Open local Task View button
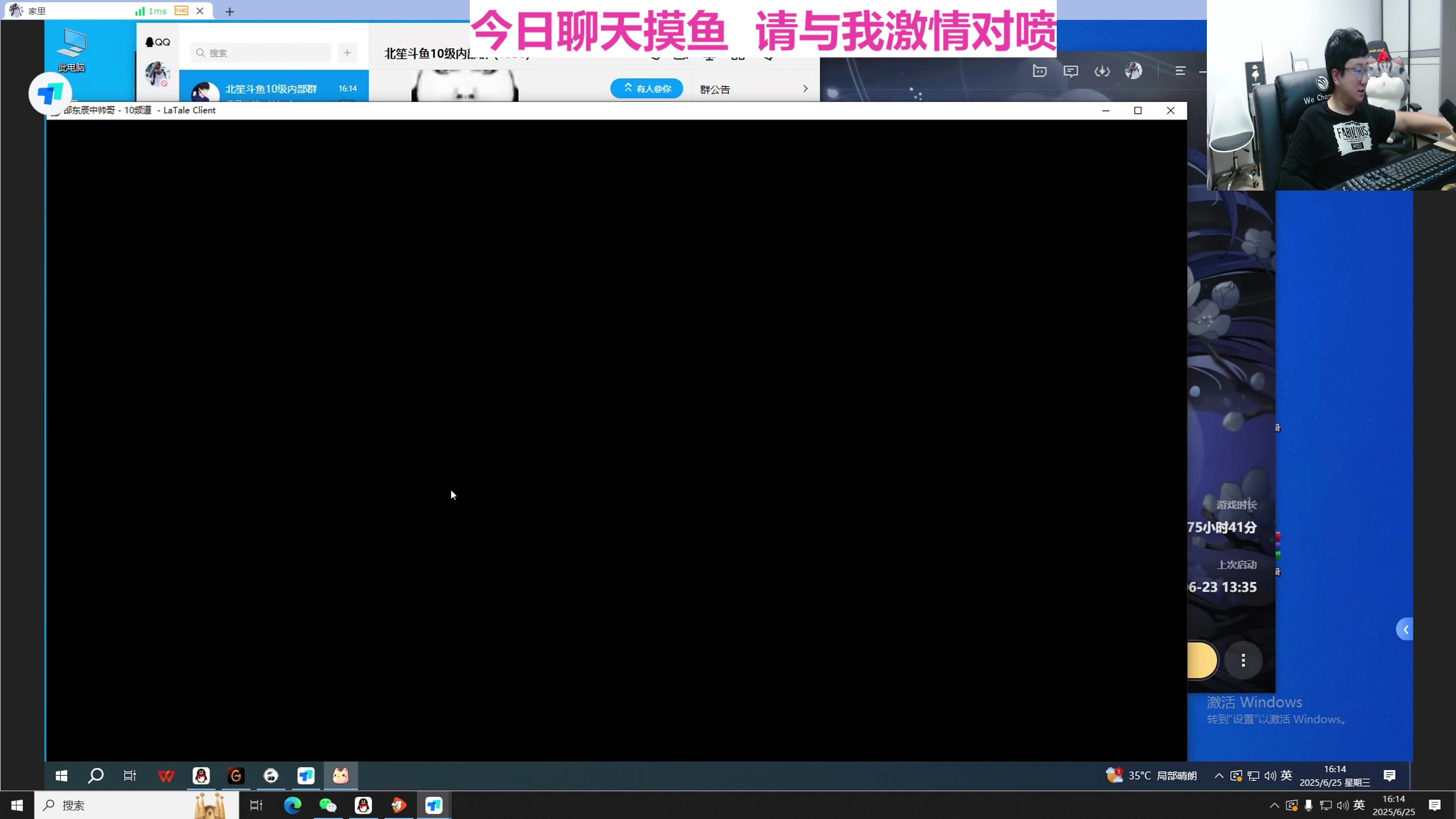 [257, 805]
